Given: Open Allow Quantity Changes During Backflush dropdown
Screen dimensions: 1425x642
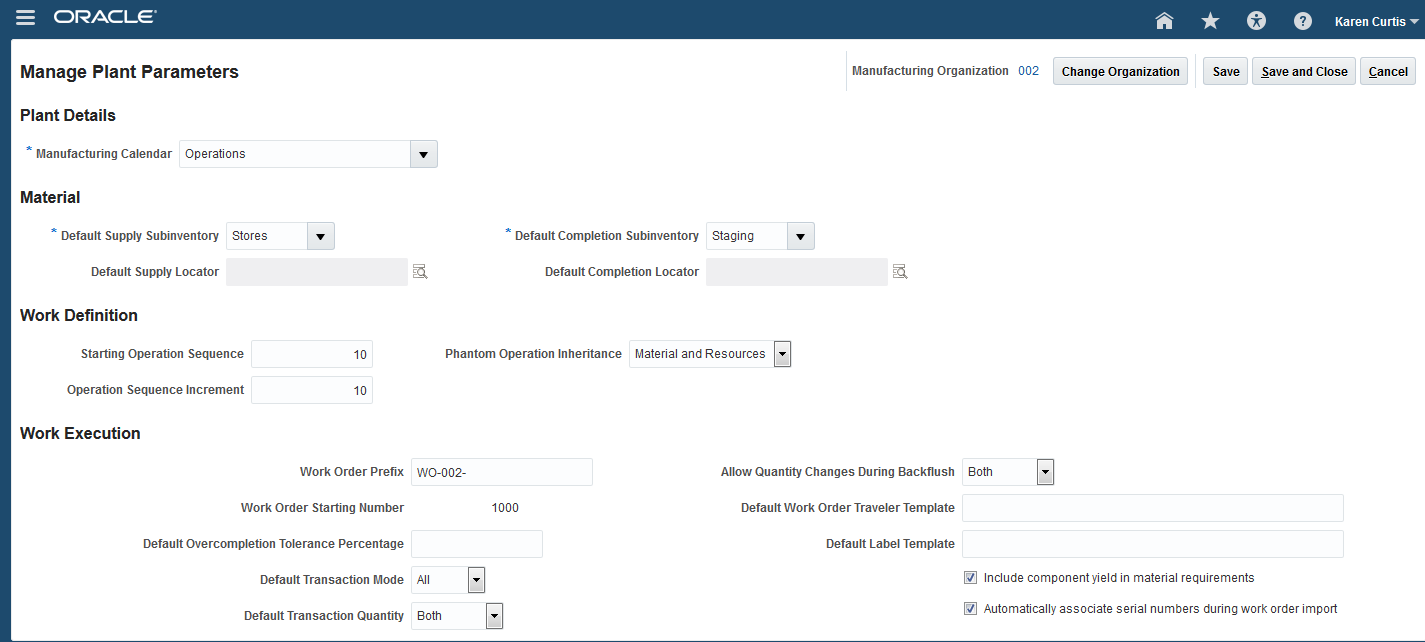Looking at the screenshot, I should tap(1046, 472).
